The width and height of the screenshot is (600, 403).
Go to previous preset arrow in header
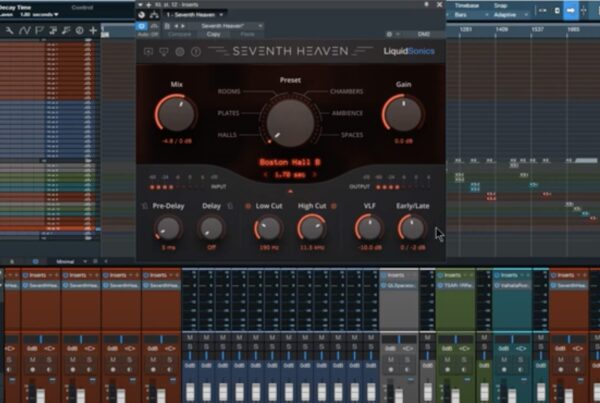(176, 26)
